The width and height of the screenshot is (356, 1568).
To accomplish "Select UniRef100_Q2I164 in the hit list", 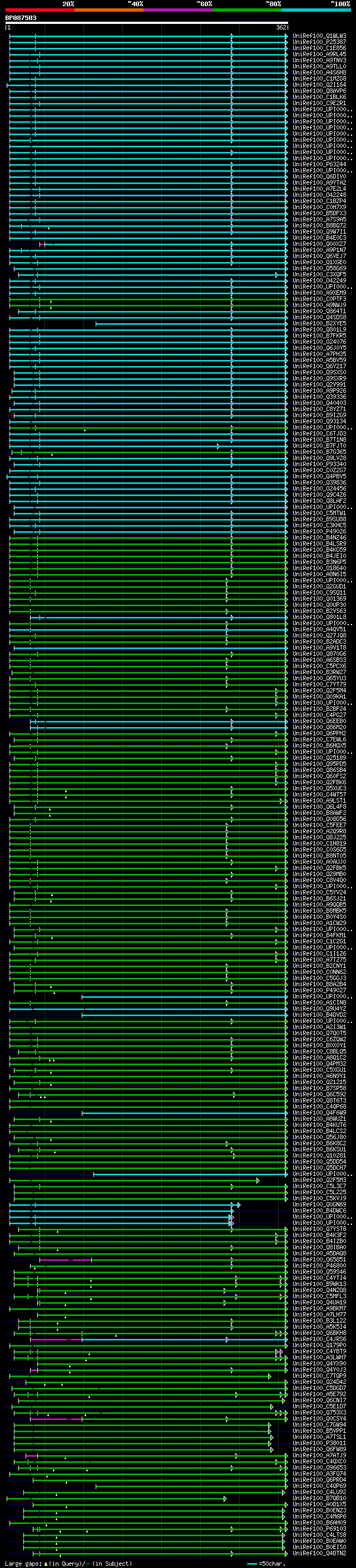I will (319, 85).
